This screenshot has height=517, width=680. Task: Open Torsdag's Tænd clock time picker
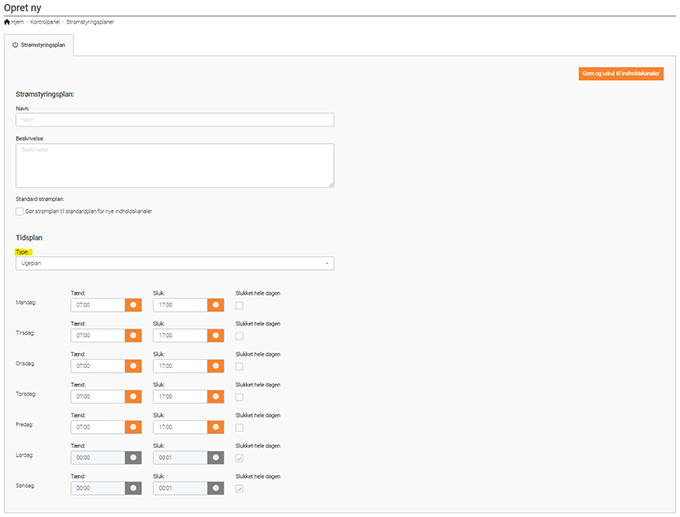pos(133,396)
